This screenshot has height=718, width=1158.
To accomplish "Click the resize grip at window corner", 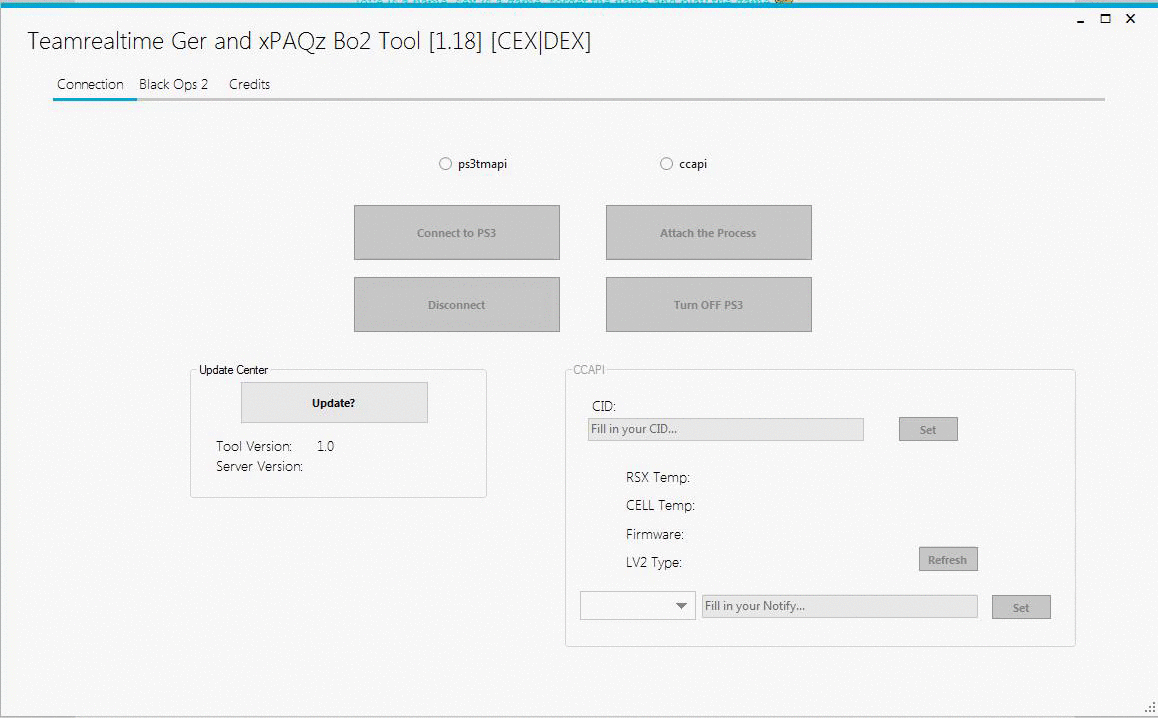I will (x=1150, y=708).
